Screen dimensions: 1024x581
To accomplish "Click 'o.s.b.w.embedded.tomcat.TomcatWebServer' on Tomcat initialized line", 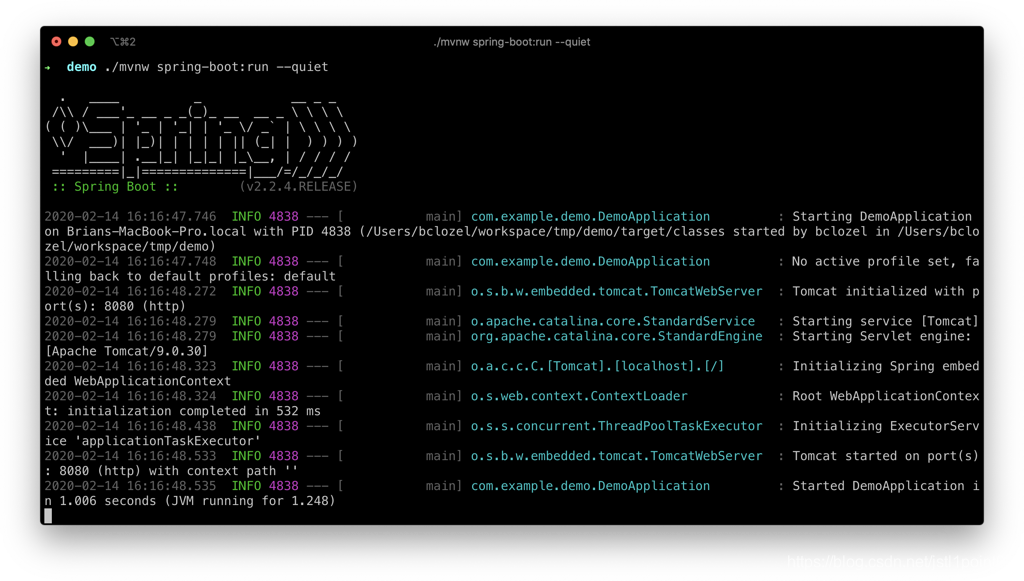I will pos(616,292).
